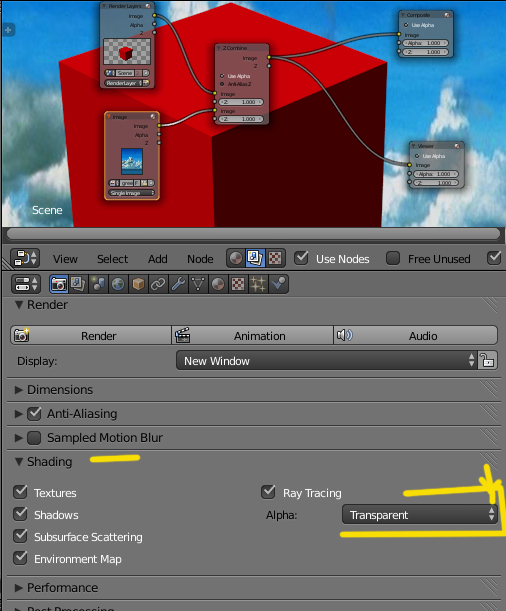This screenshot has width=506, height=611.
Task: Toggle Anti-Alias Z in Z Combine node
Action: point(222,84)
